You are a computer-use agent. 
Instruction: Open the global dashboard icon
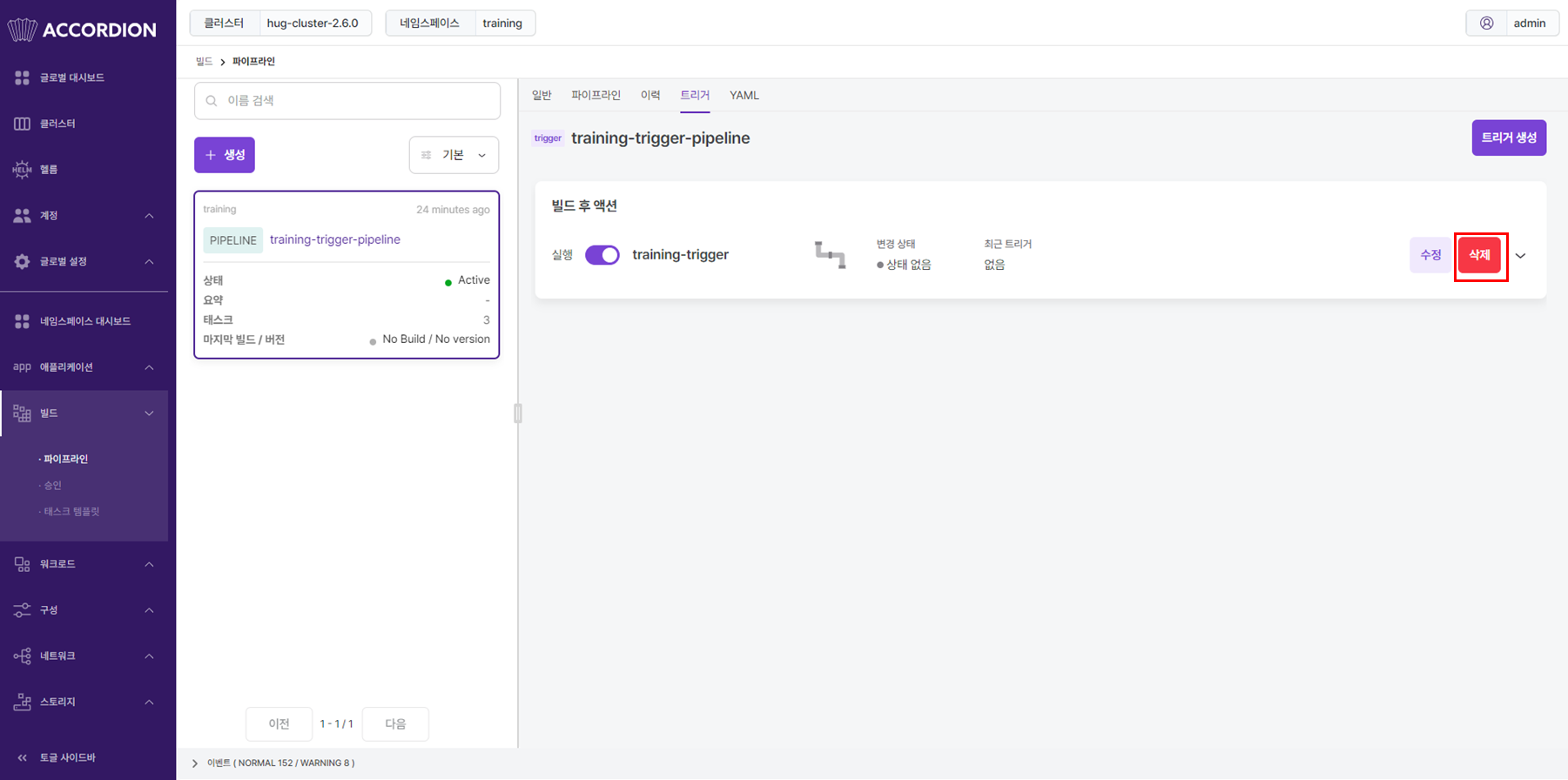22,77
